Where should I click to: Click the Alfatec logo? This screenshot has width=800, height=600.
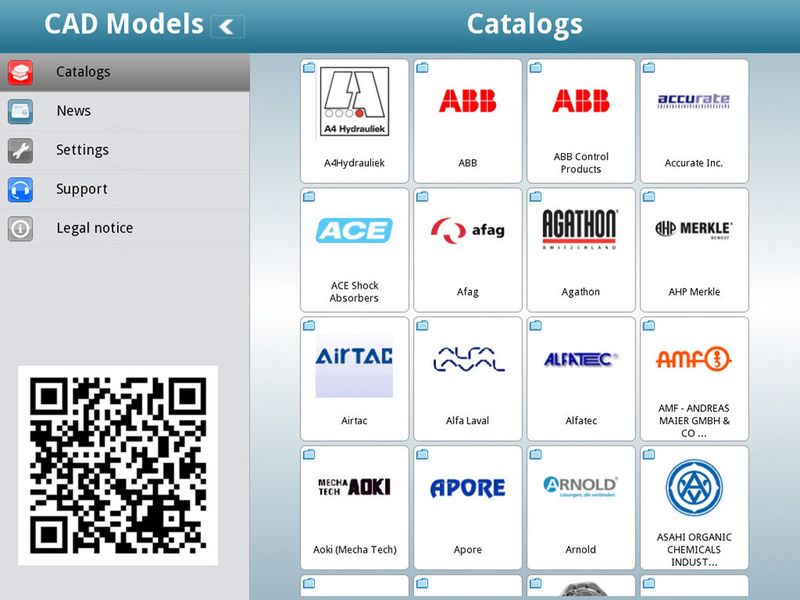coord(581,360)
